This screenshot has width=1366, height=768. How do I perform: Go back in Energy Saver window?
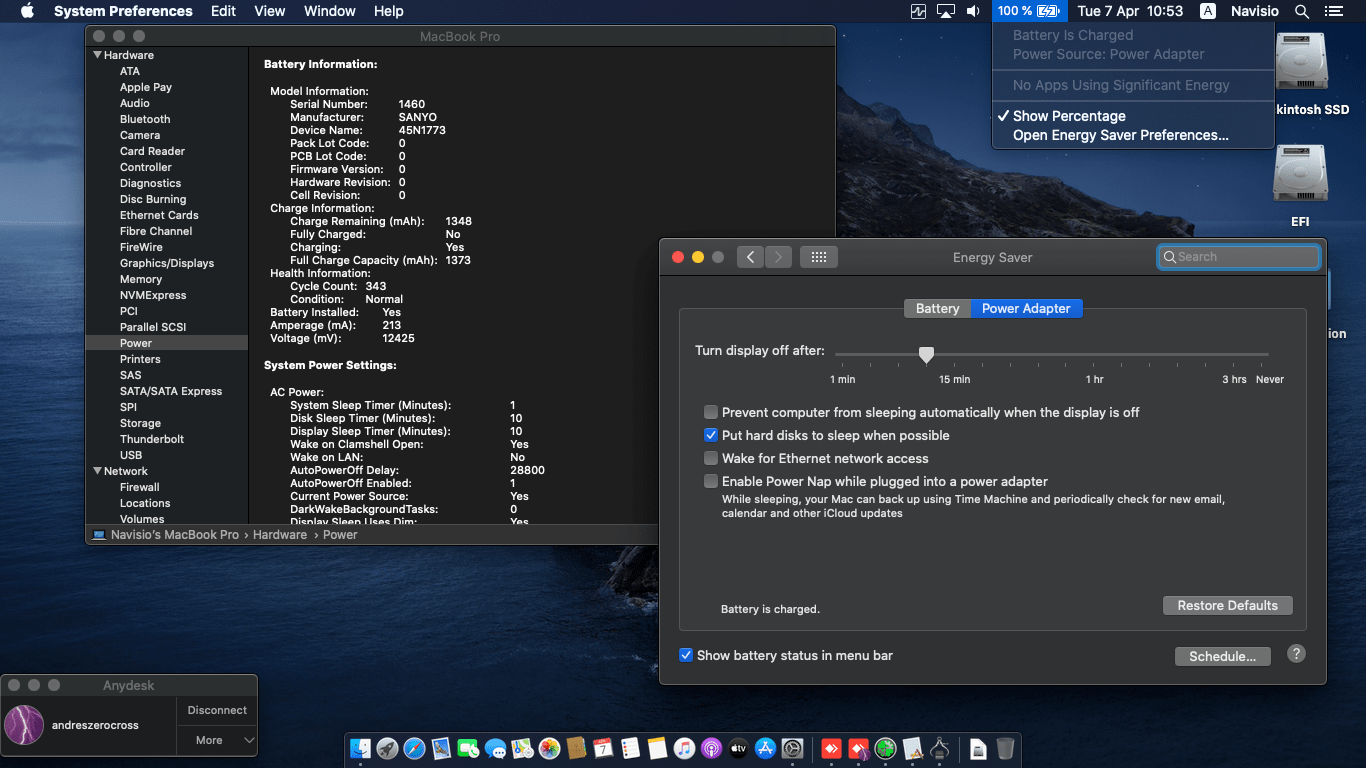[750, 257]
